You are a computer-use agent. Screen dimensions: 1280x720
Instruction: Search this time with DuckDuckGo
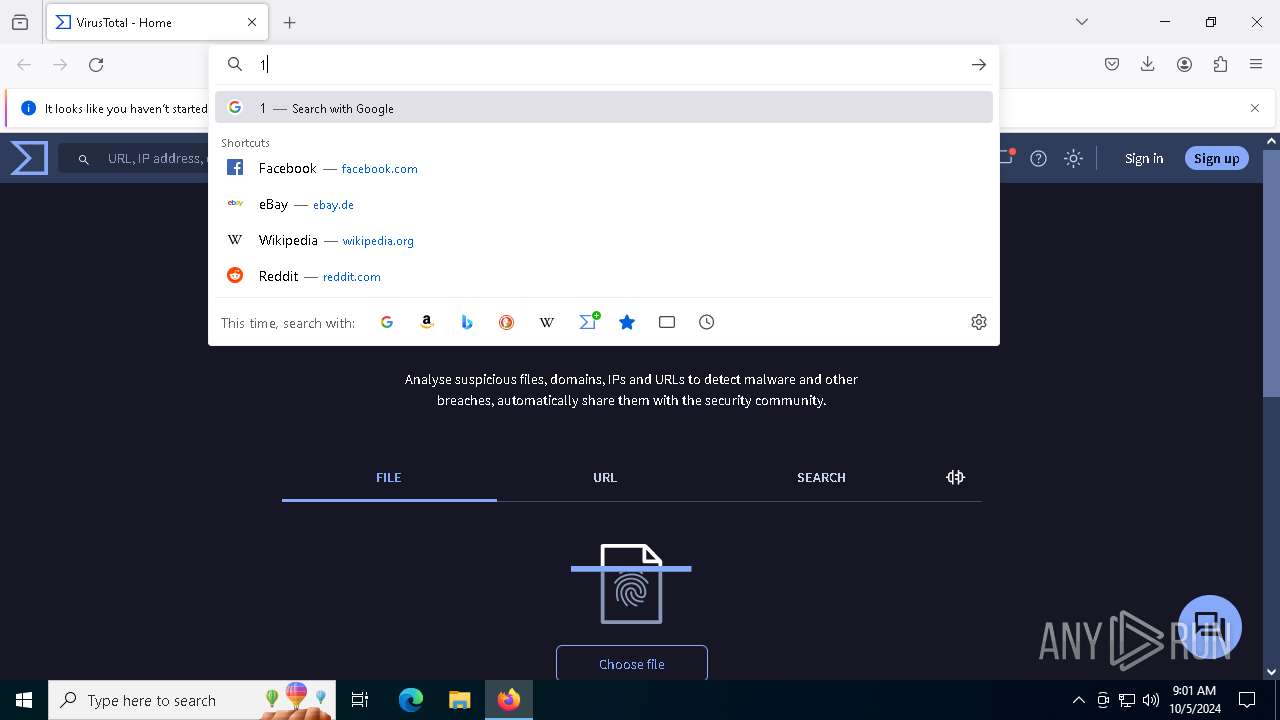point(507,322)
